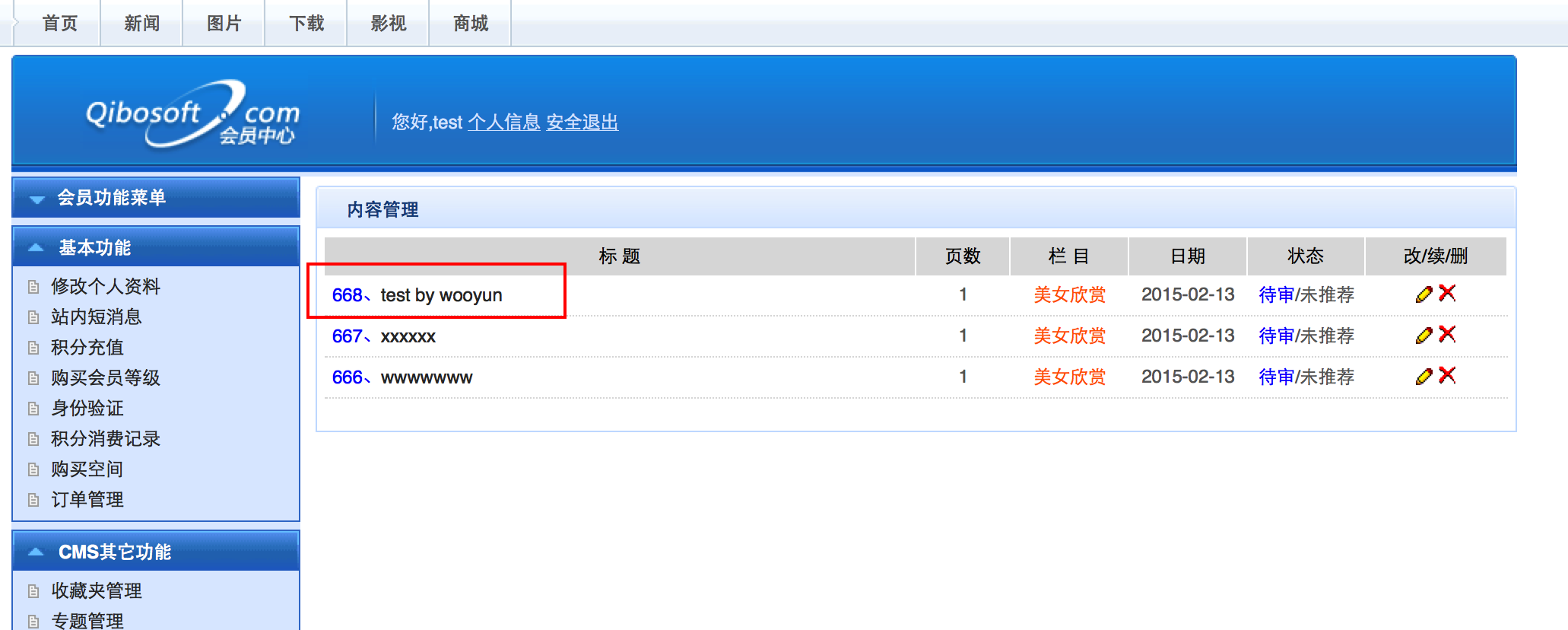Image resolution: width=1568 pixels, height=630 pixels.
Task: Open 专题管理 under CMS functions
Action: pyautogui.click(x=87, y=620)
